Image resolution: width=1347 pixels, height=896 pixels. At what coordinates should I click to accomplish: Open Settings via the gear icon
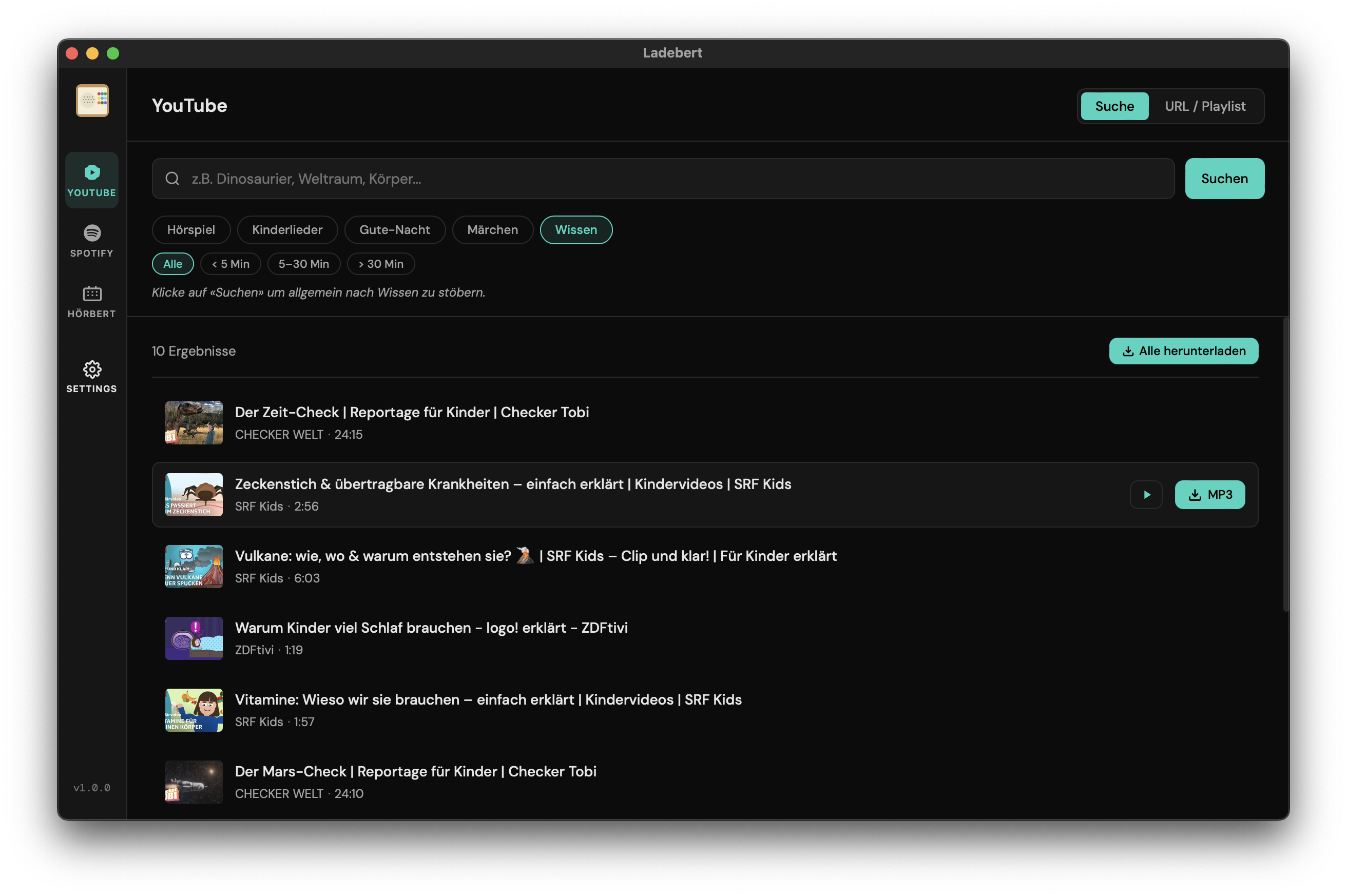[x=91, y=377]
